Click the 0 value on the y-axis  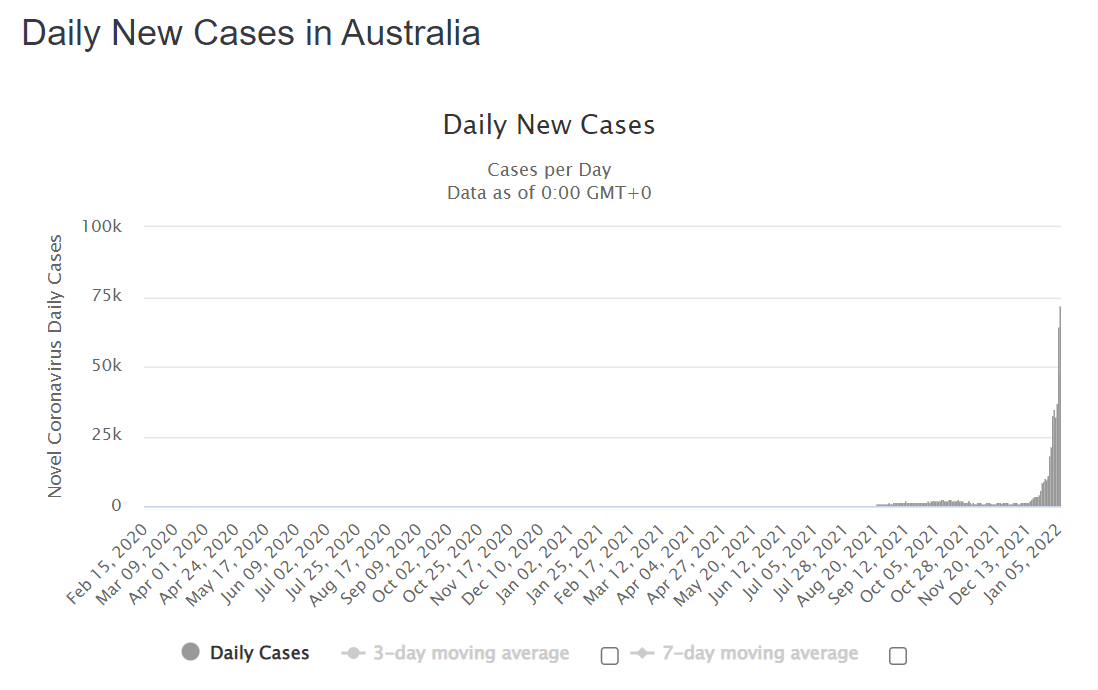coord(118,505)
